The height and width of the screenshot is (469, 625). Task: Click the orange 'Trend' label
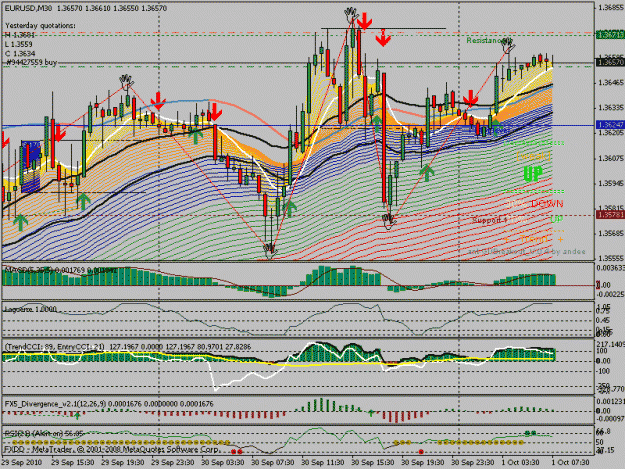[534, 239]
